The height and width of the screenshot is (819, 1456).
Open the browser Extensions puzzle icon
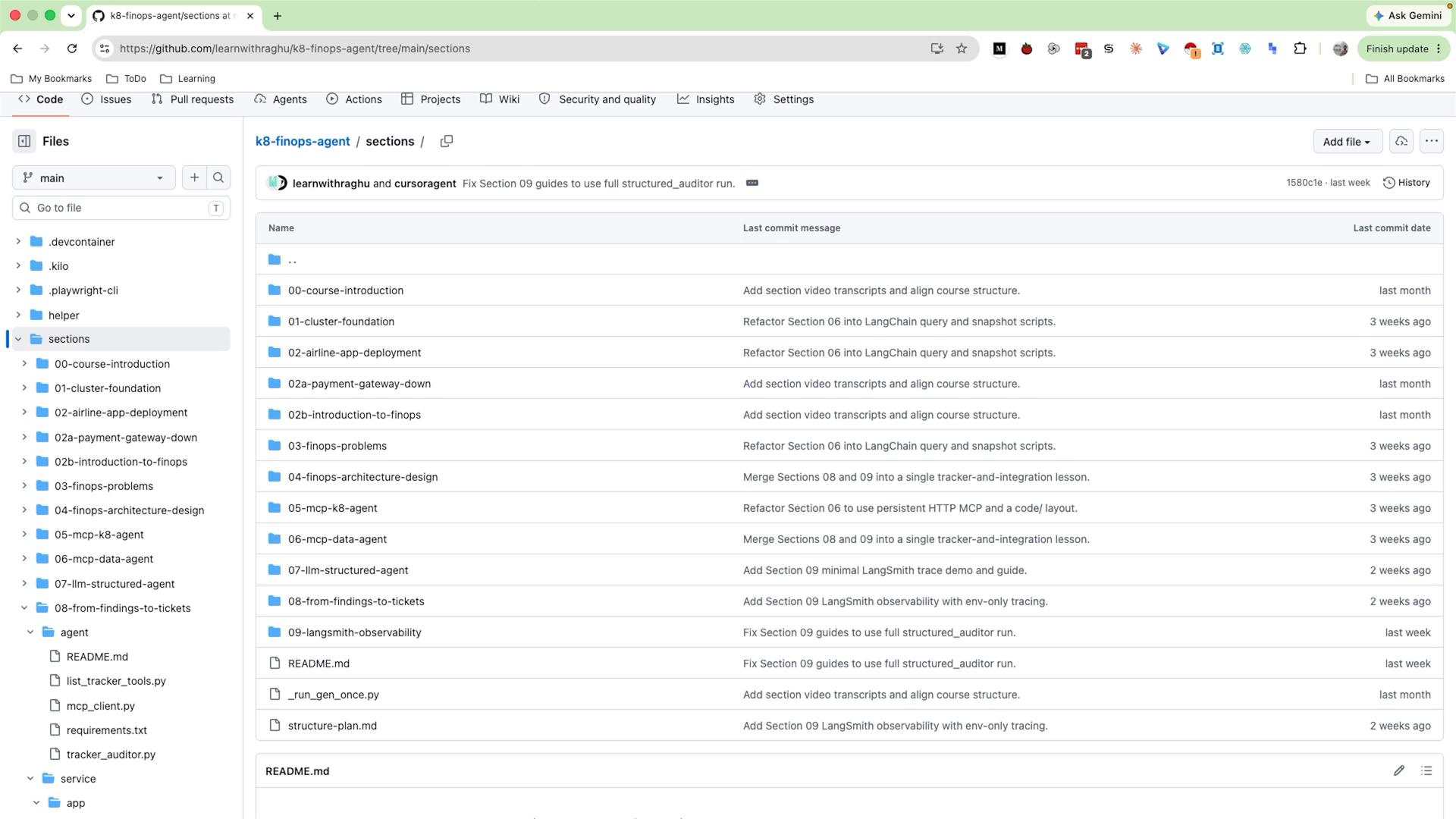coord(1300,49)
